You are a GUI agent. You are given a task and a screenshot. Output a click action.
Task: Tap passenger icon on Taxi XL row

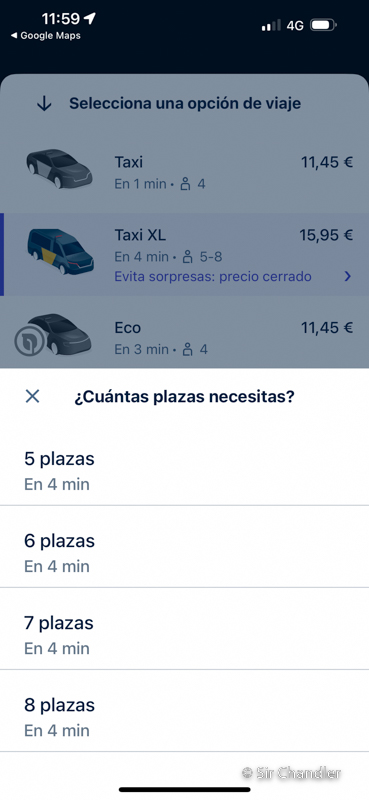click(188, 257)
